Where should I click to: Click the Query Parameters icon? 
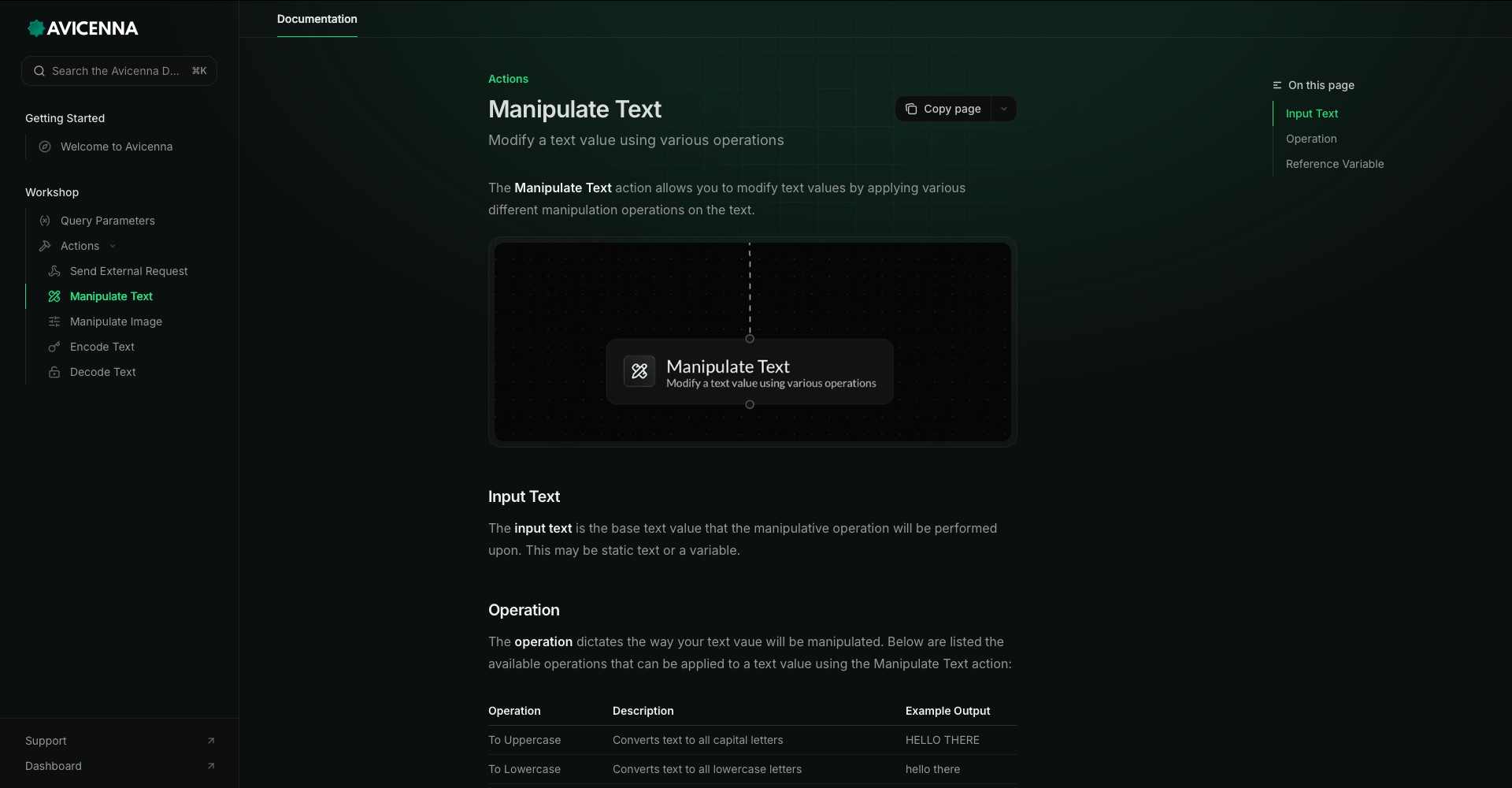(x=45, y=221)
